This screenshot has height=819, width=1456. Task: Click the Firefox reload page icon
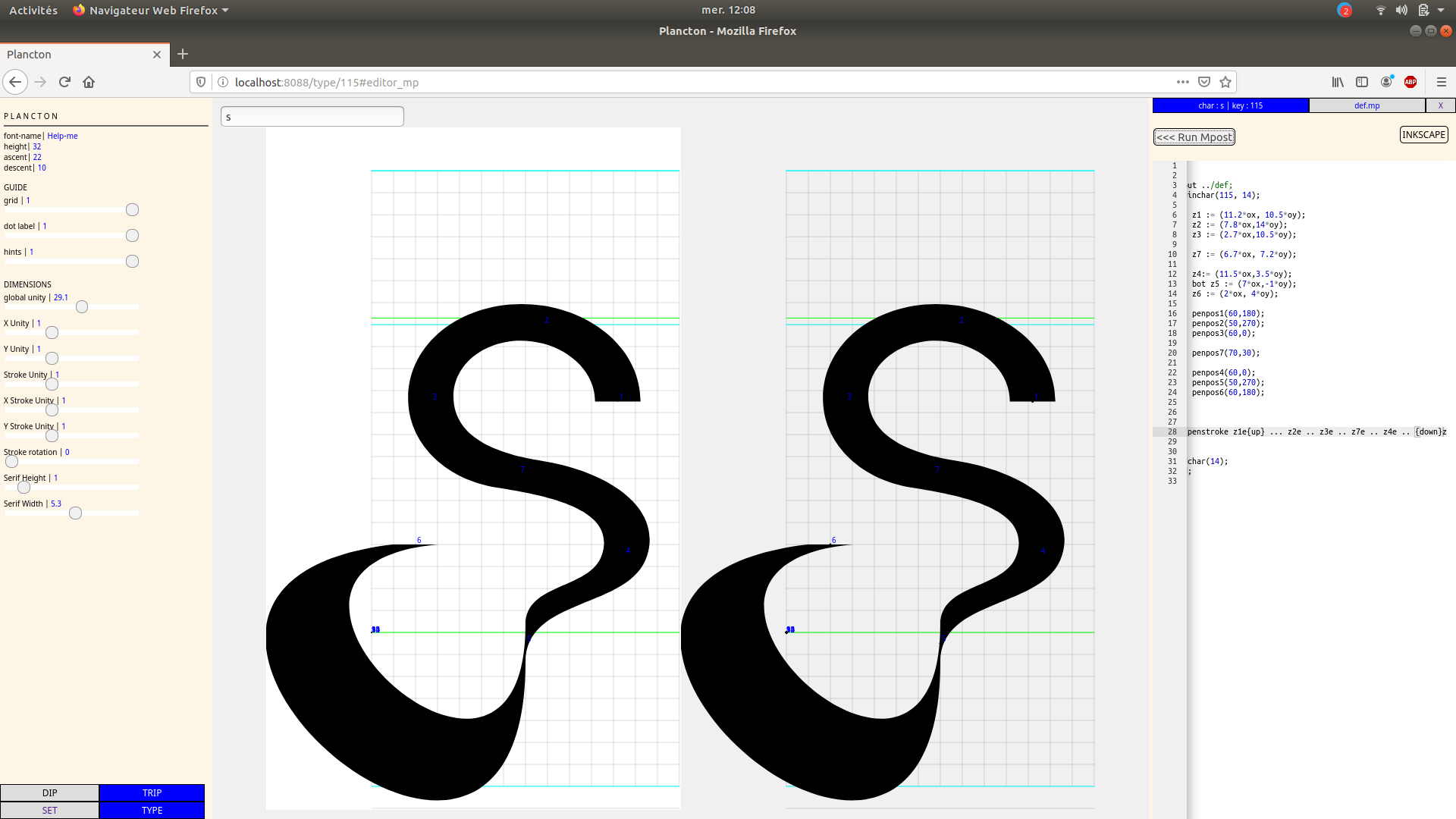tap(64, 82)
